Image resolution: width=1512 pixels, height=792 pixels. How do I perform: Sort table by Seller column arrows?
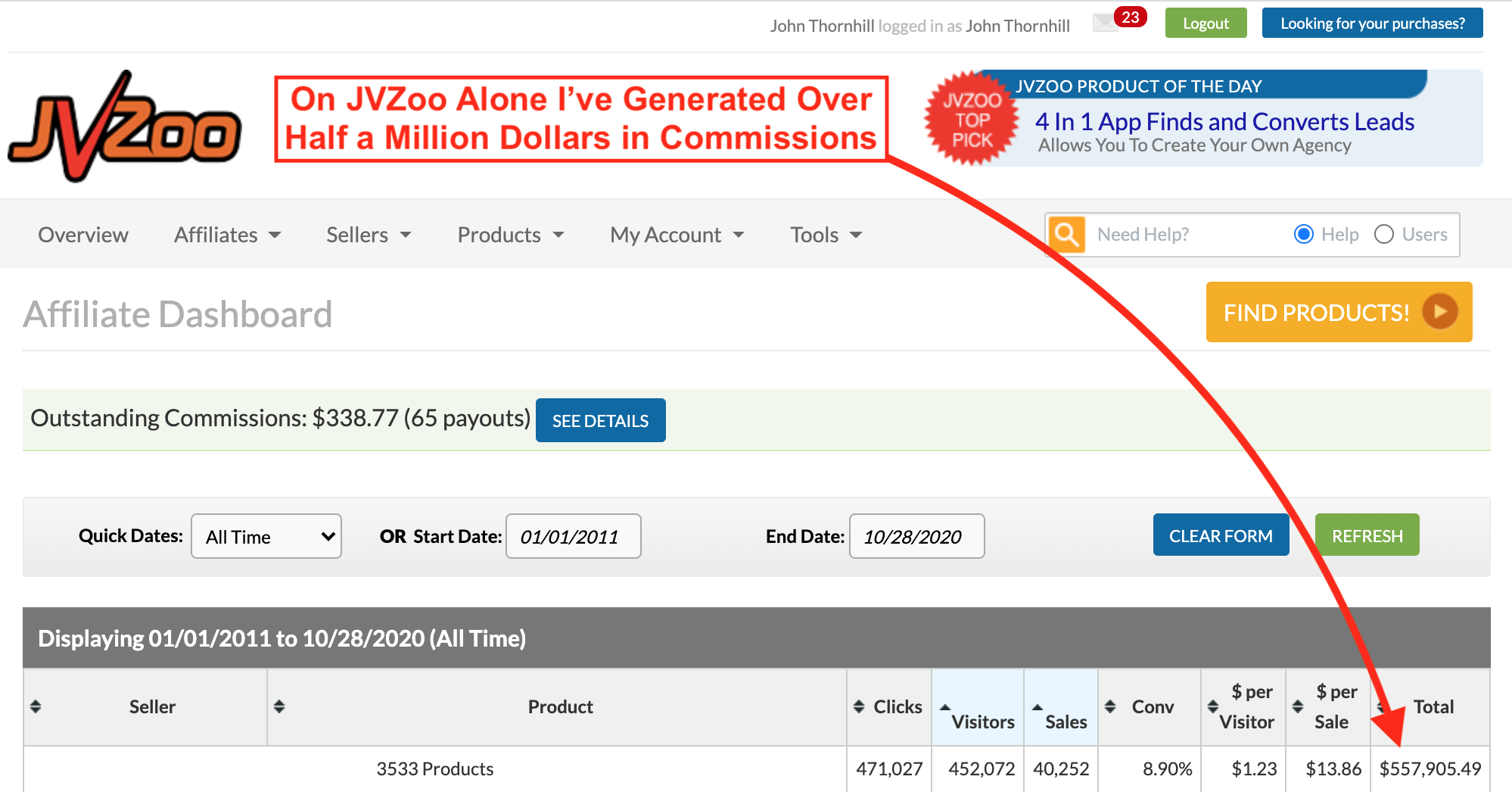[x=36, y=706]
